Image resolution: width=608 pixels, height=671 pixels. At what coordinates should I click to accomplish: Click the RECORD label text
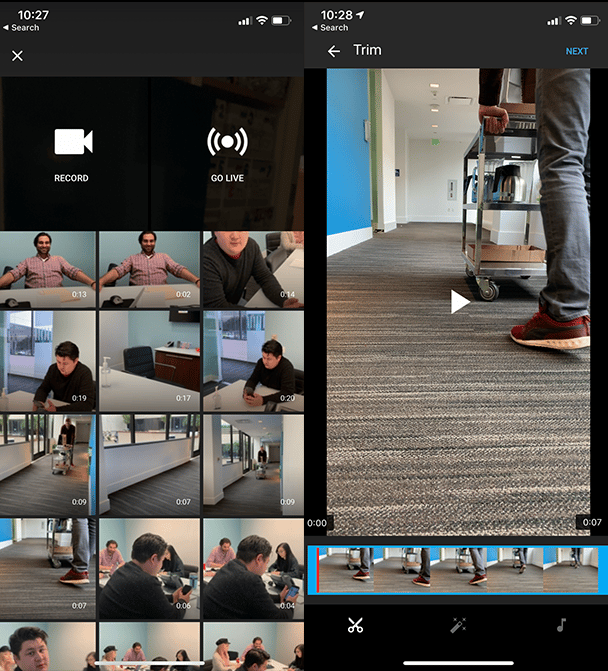[x=71, y=178]
